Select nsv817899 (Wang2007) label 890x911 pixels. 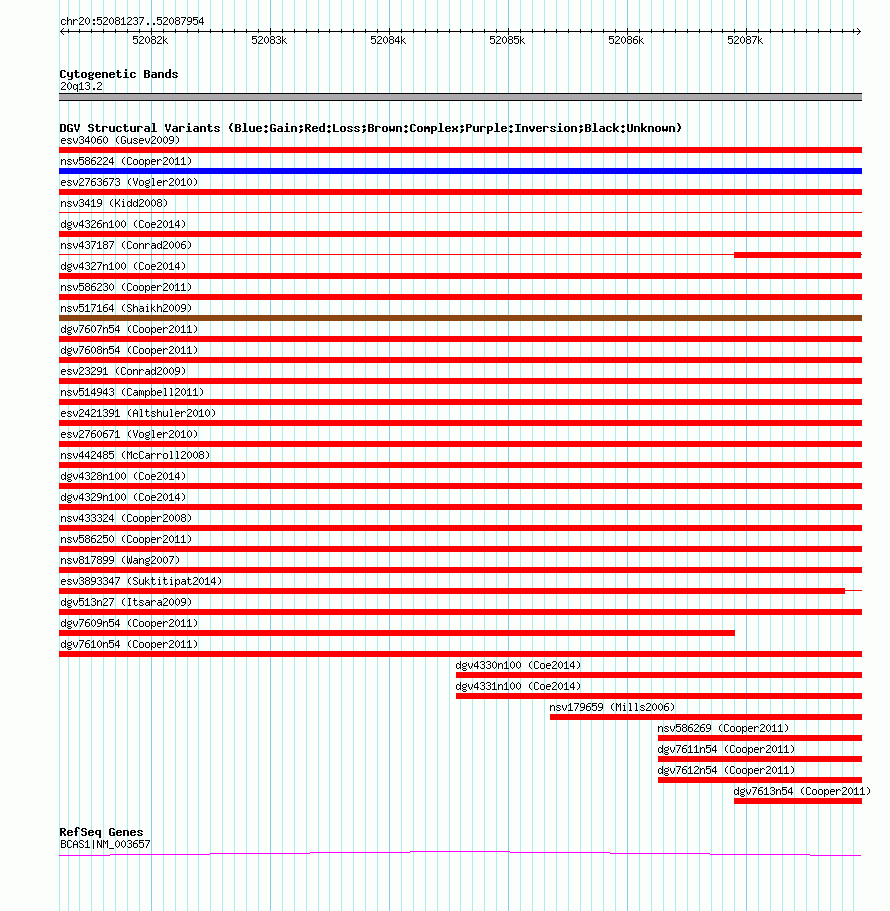[x=120, y=559]
